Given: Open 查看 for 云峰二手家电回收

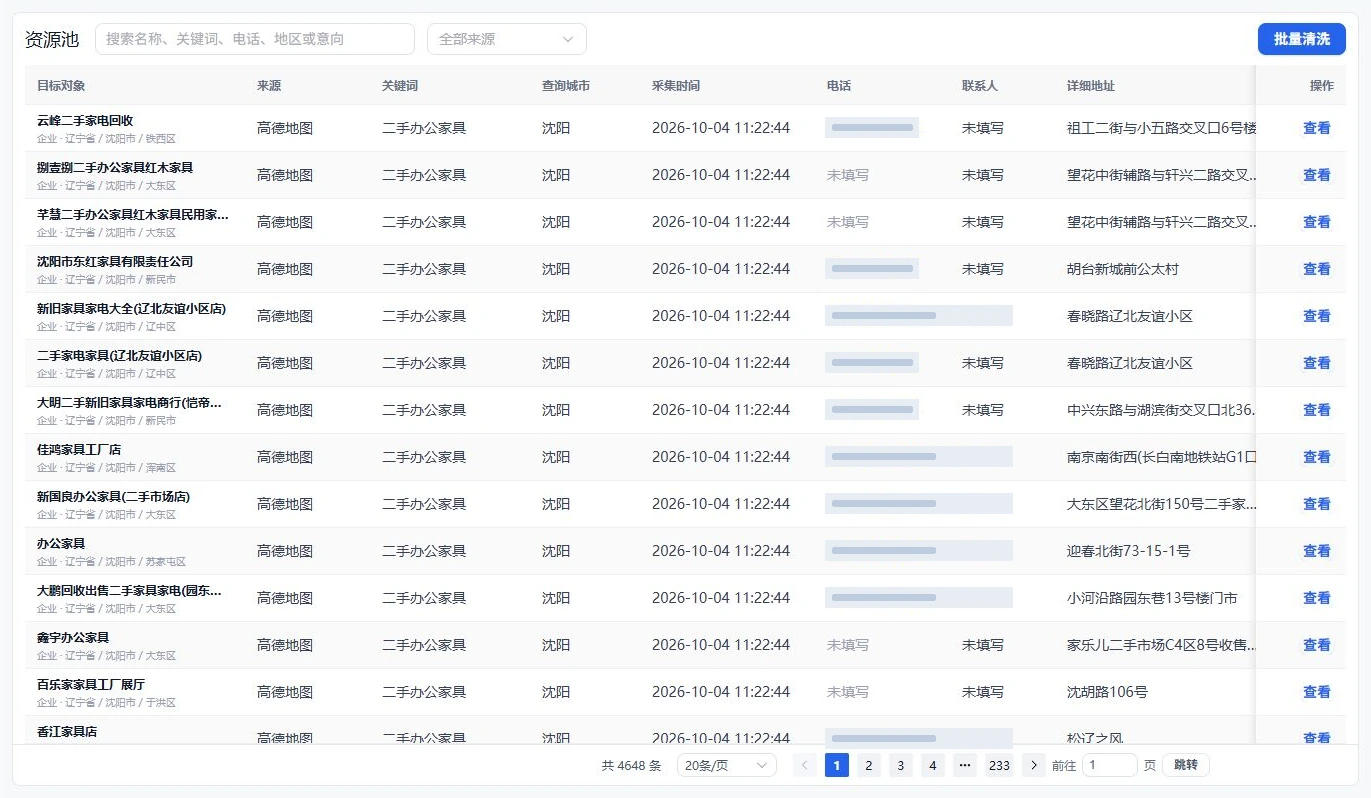Looking at the screenshot, I should pyautogui.click(x=1317, y=128).
